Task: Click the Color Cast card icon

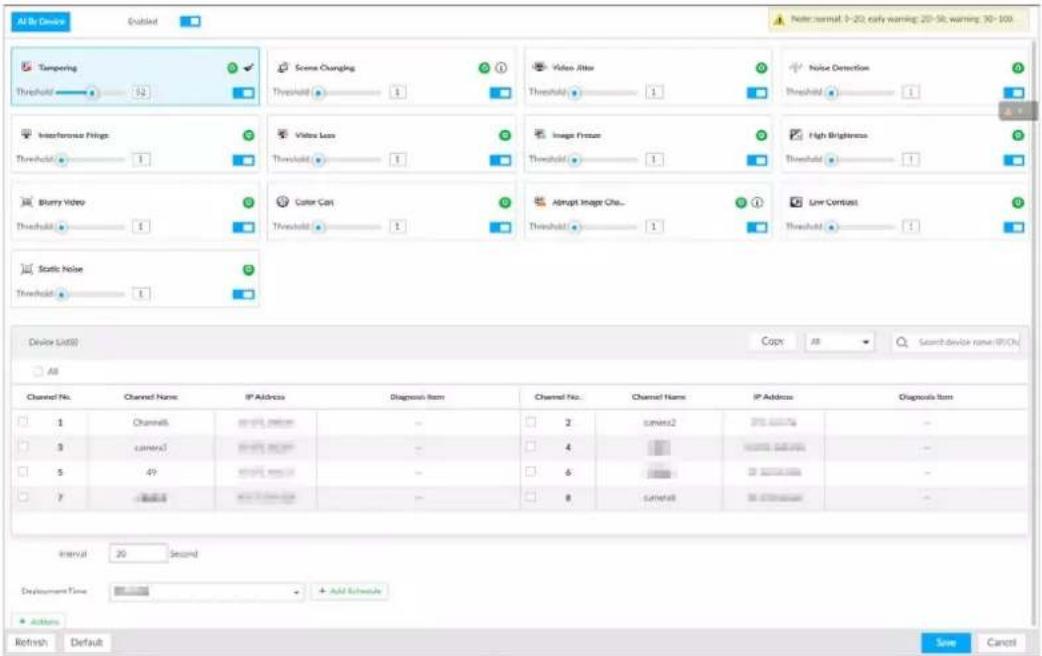Action: 282,202
